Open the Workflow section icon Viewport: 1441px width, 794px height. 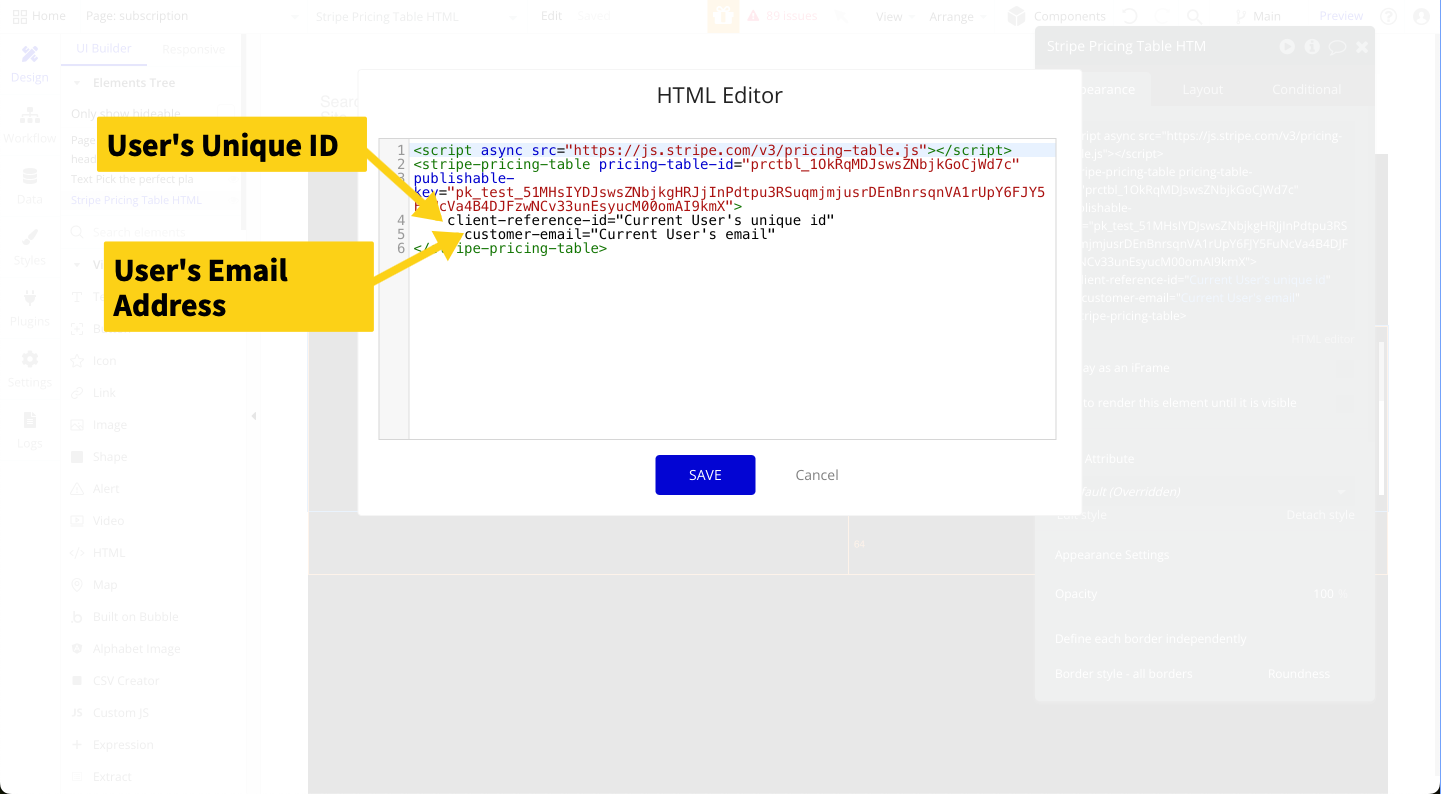pyautogui.click(x=29, y=124)
